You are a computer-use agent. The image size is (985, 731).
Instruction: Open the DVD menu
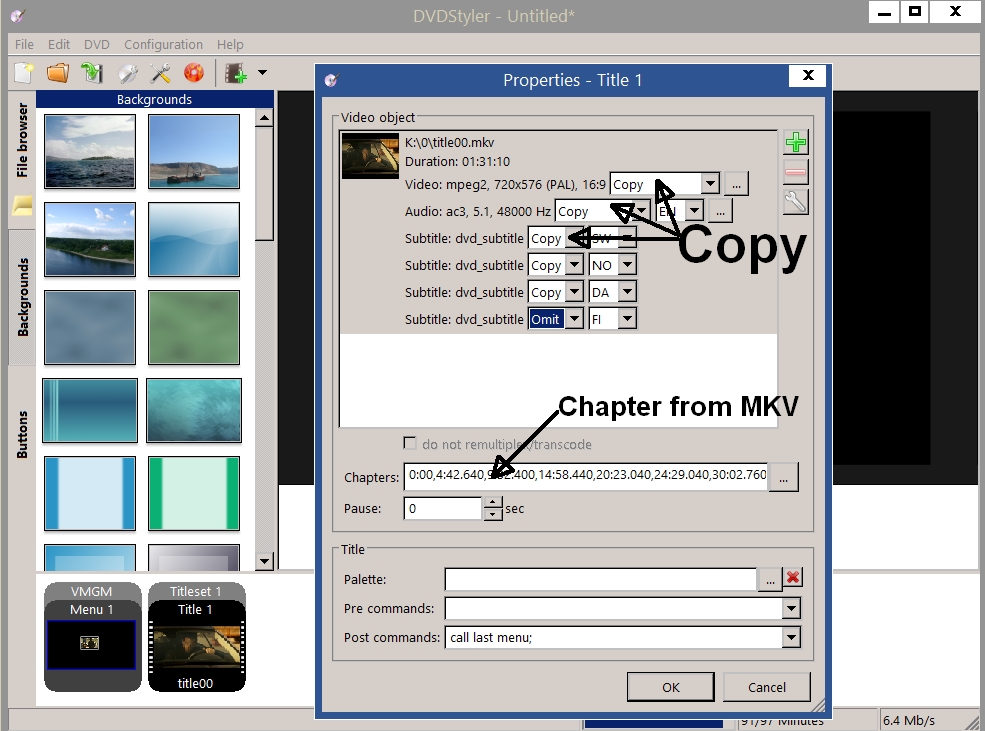(x=97, y=45)
